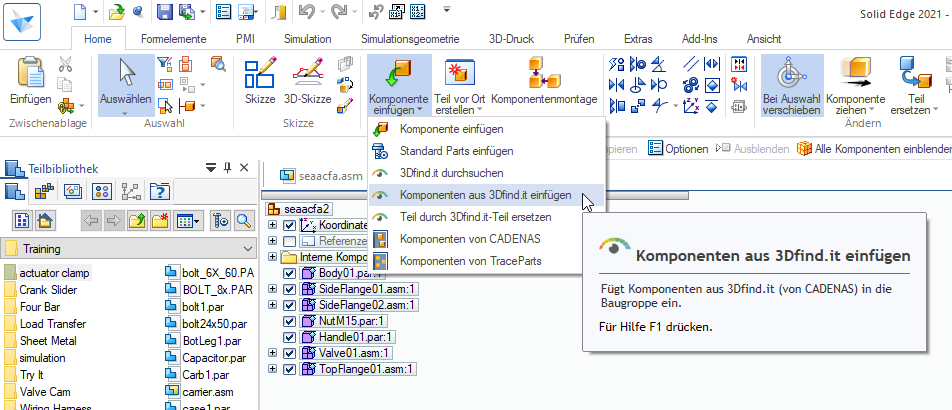Select menu item Standard Parts einfügen
Screen dimensions: 952x410
pos(486,151)
